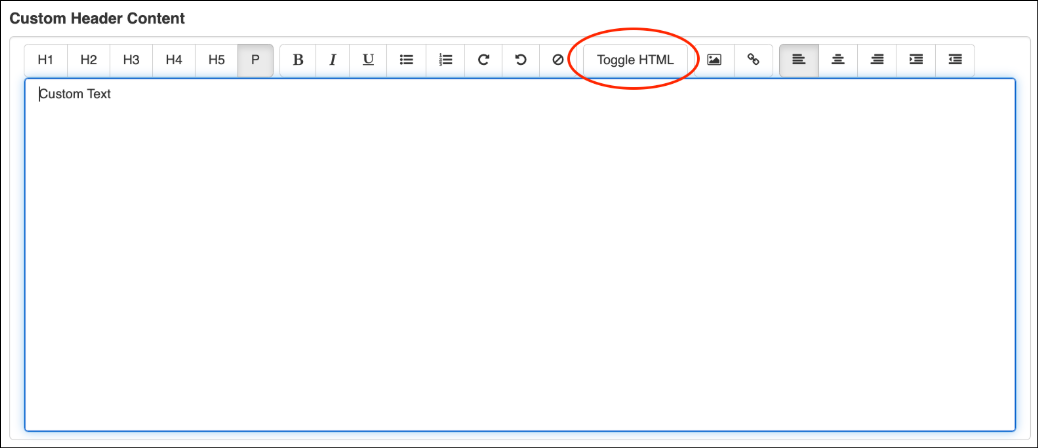The width and height of the screenshot is (1038, 448).
Task: Choose the H3 heading style
Action: click(x=131, y=60)
